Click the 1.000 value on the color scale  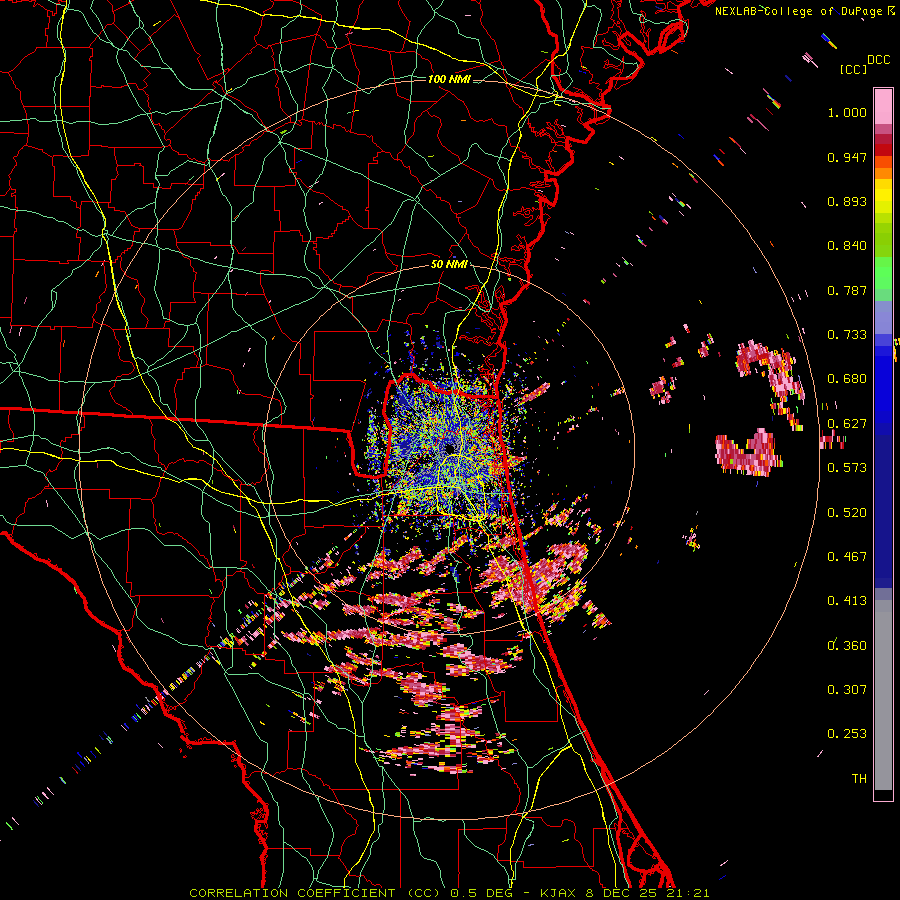[x=847, y=112]
